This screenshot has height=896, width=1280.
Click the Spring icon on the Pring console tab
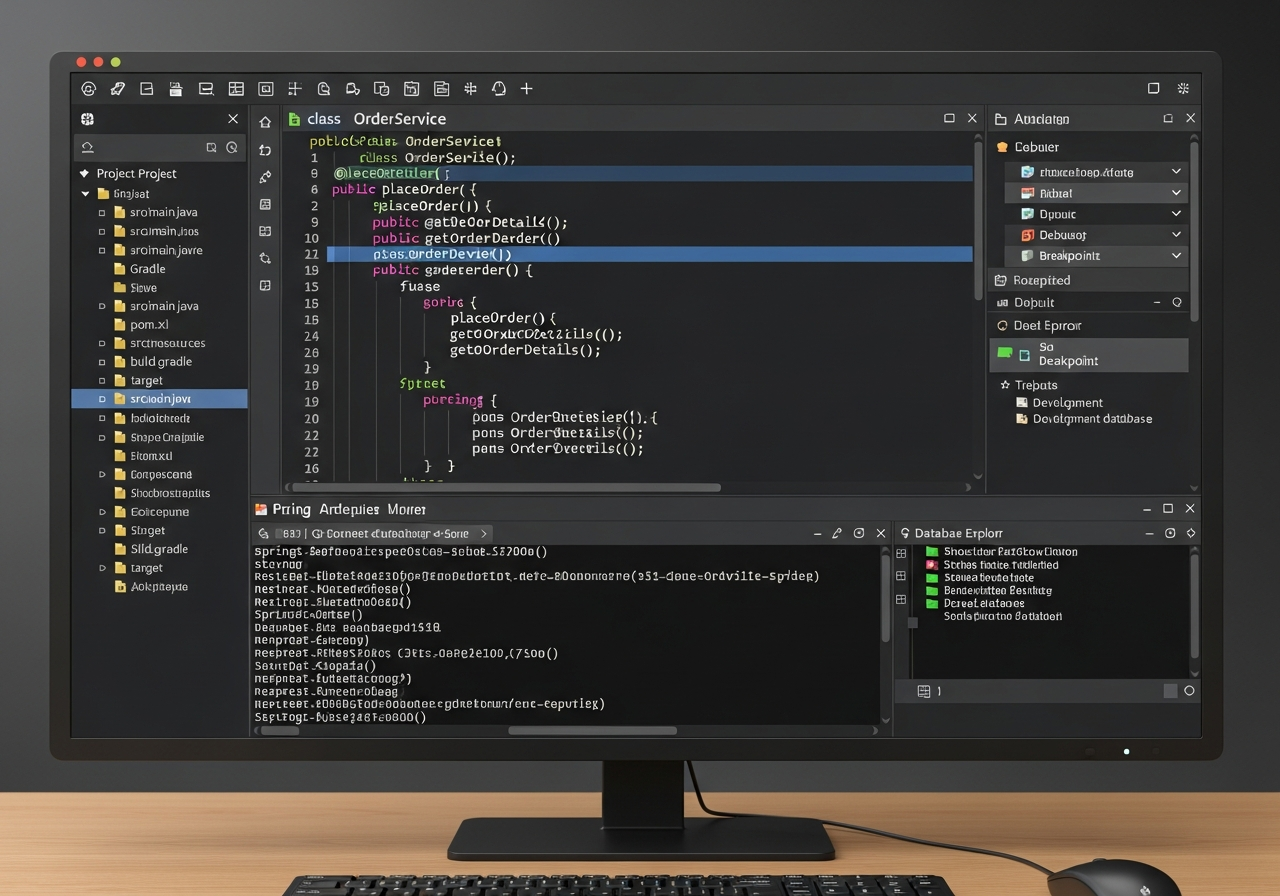coord(262,509)
